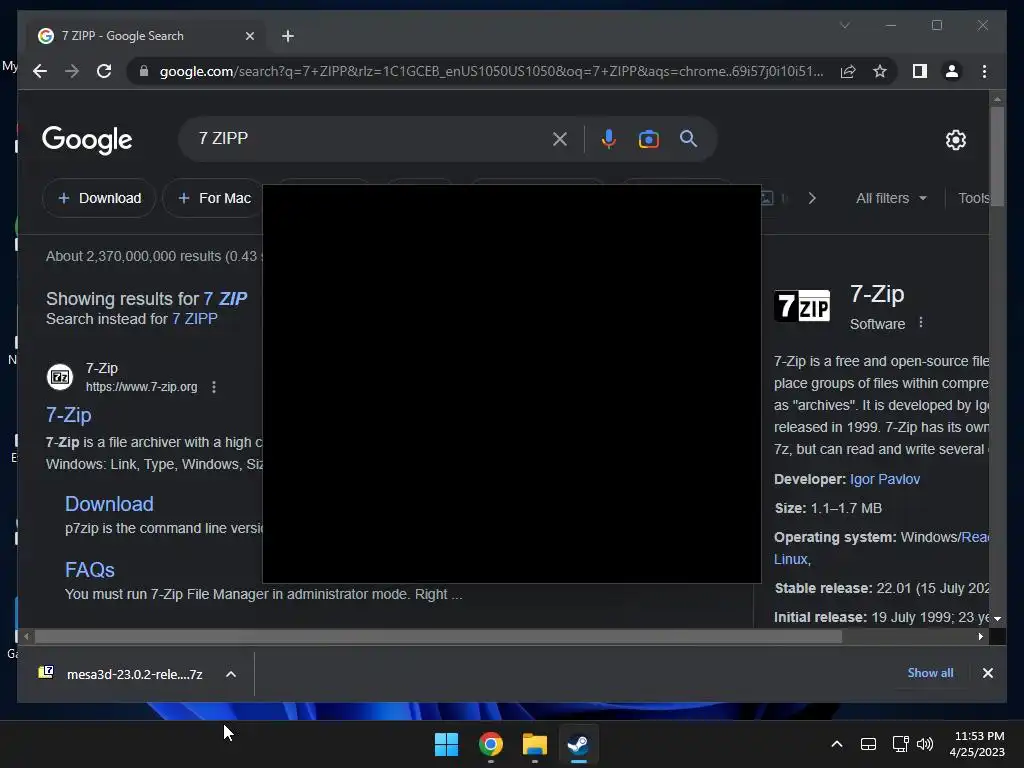Submit search with magnifier icon
1024x768 pixels.
(688, 138)
